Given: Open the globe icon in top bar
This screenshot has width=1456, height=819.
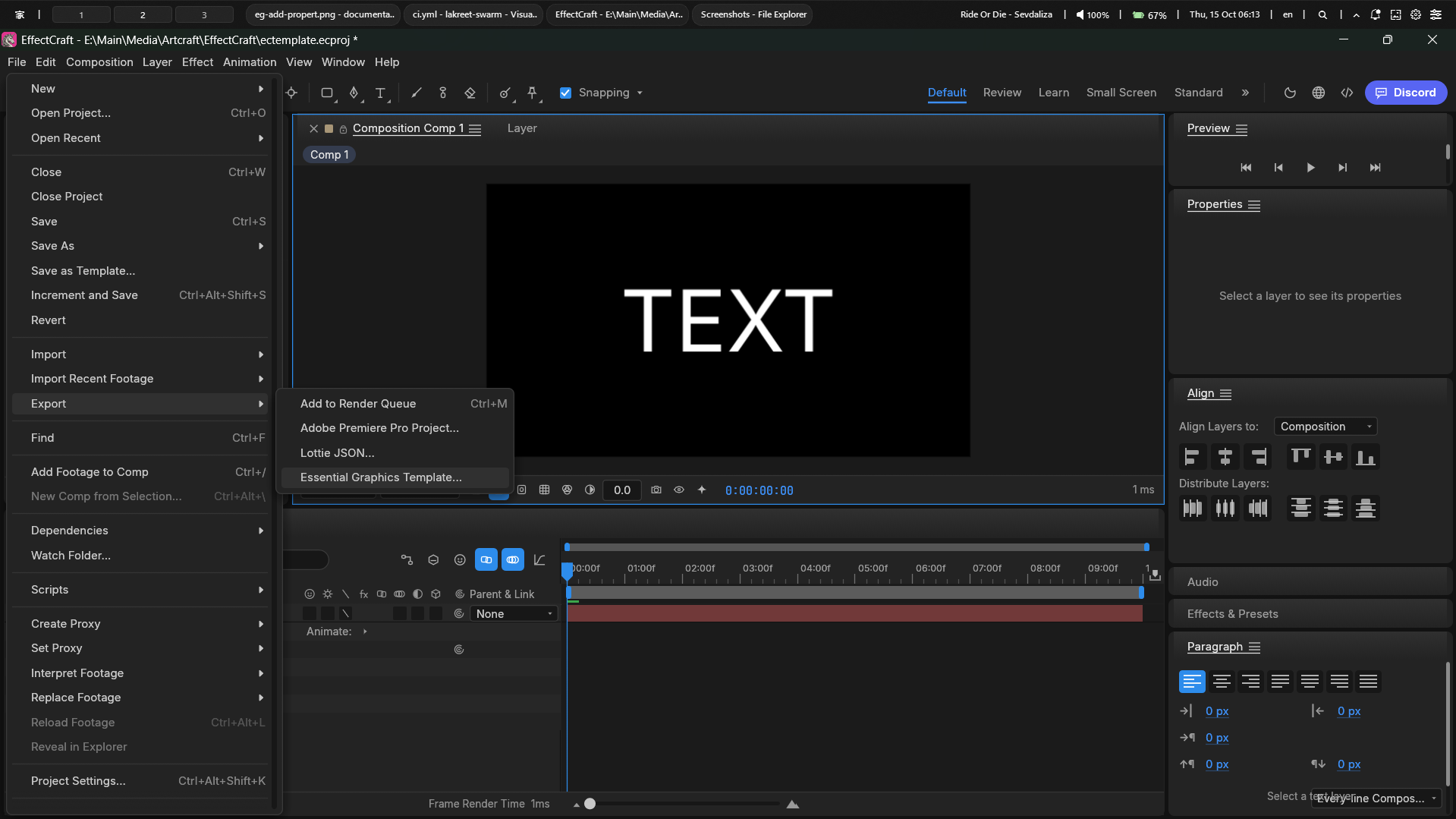Looking at the screenshot, I should tap(1319, 93).
